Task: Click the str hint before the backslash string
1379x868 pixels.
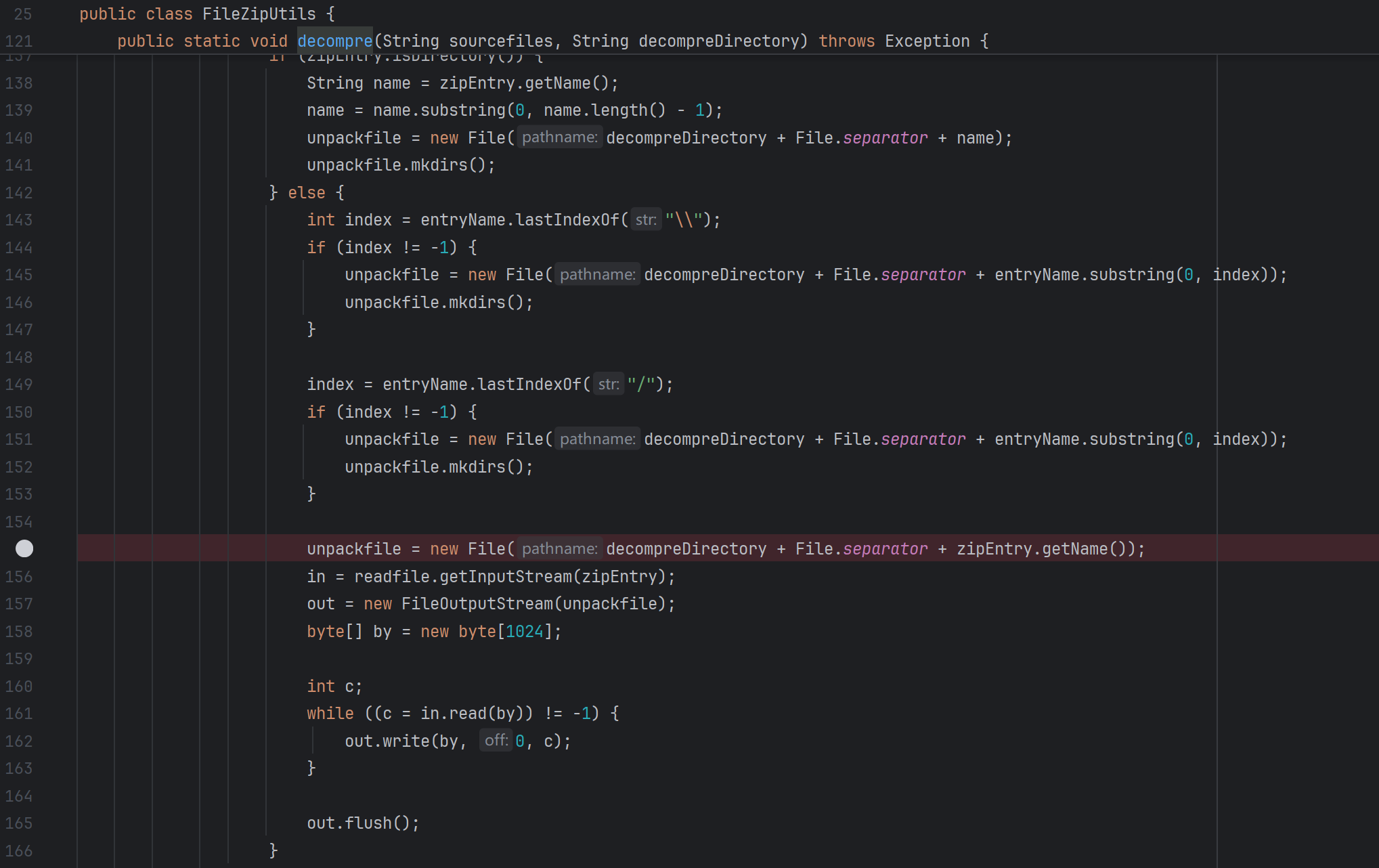Action: (x=645, y=220)
